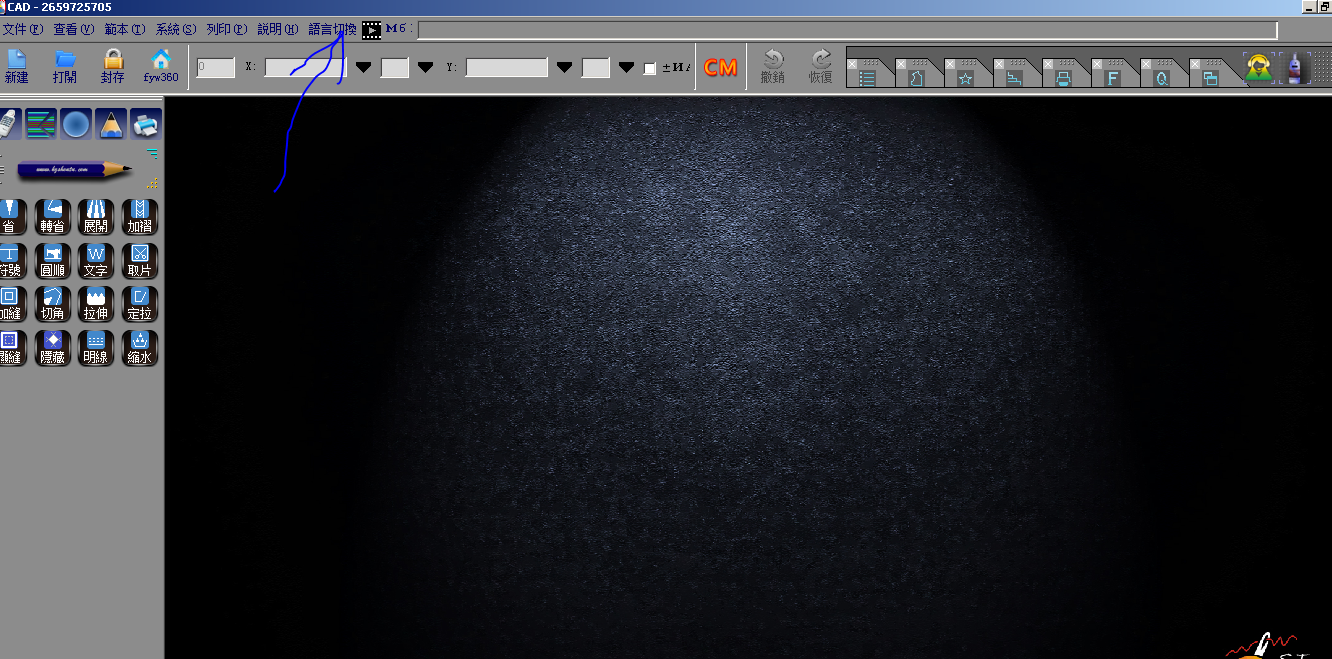Open the printer-icon tab panel
The height and width of the screenshot is (659, 1332).
point(1063,78)
